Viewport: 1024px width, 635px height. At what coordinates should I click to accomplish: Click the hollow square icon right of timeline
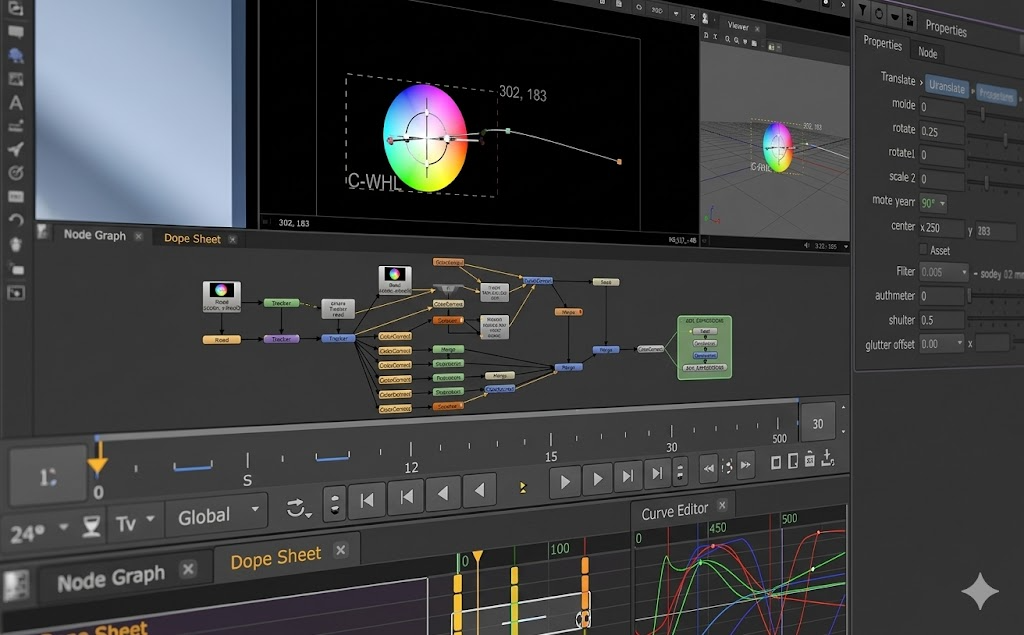776,463
